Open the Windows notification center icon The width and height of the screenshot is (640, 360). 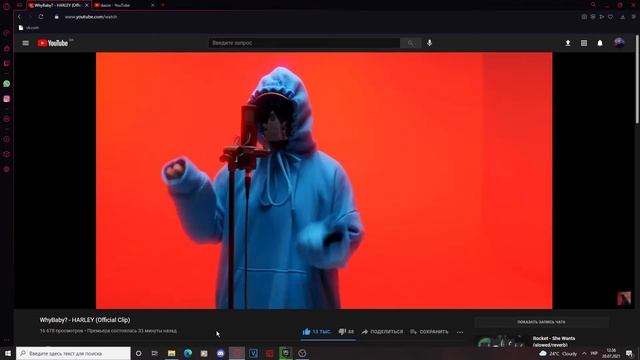point(629,353)
